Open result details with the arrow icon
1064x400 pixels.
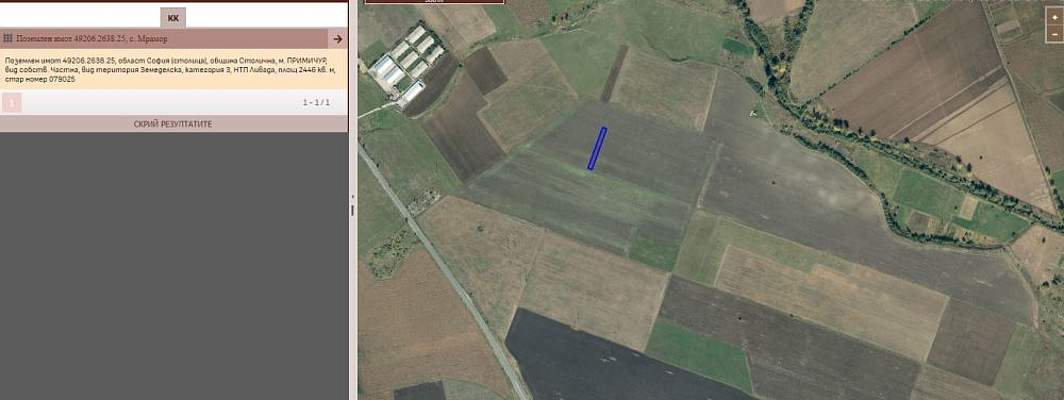[337, 39]
